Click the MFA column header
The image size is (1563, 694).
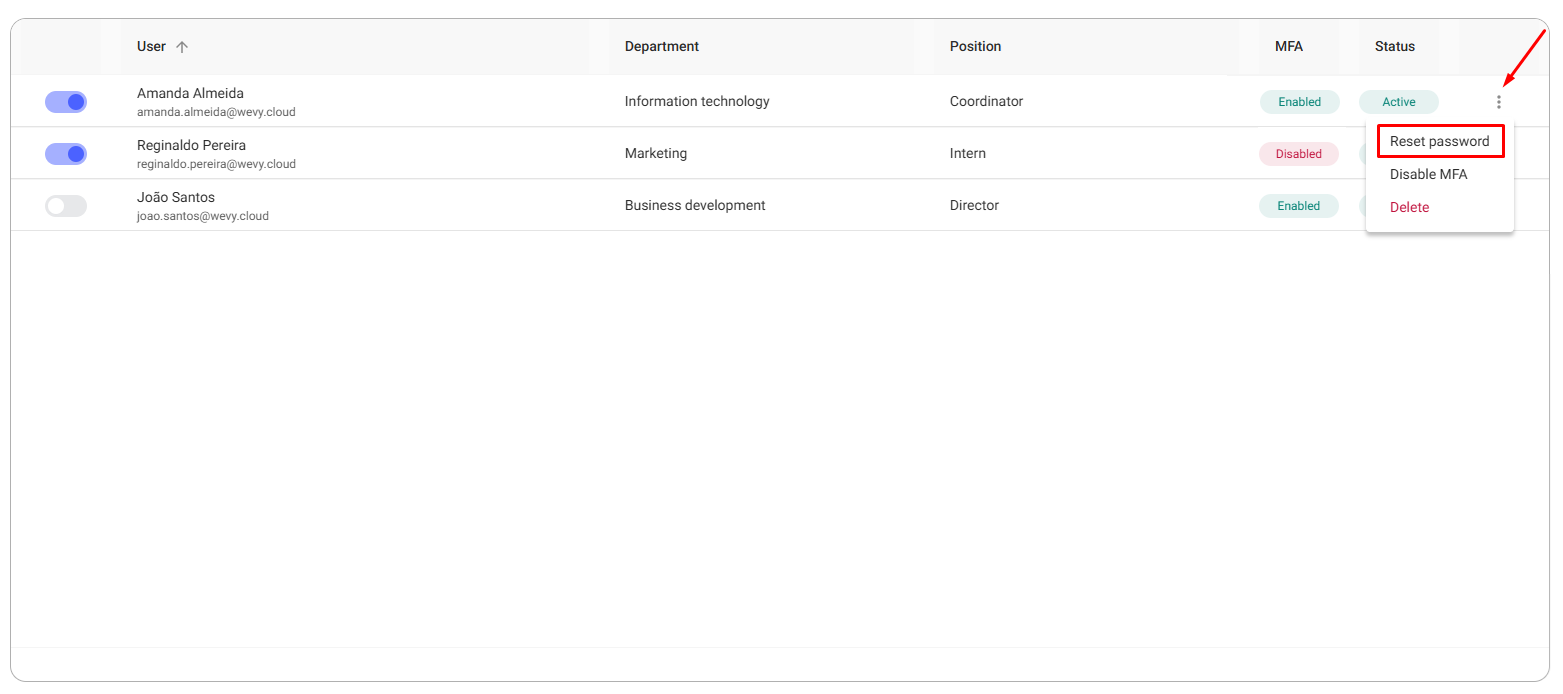[x=1289, y=47]
